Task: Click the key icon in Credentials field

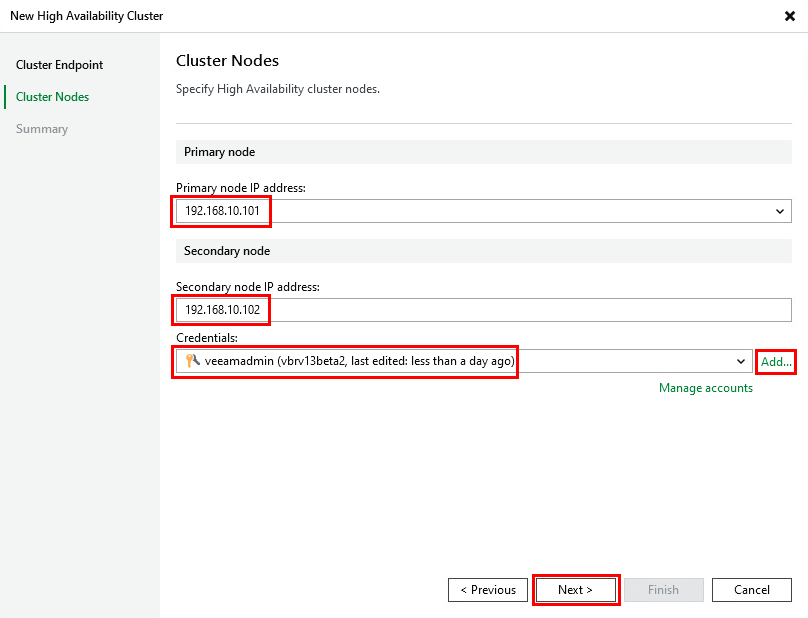Action: [193, 361]
